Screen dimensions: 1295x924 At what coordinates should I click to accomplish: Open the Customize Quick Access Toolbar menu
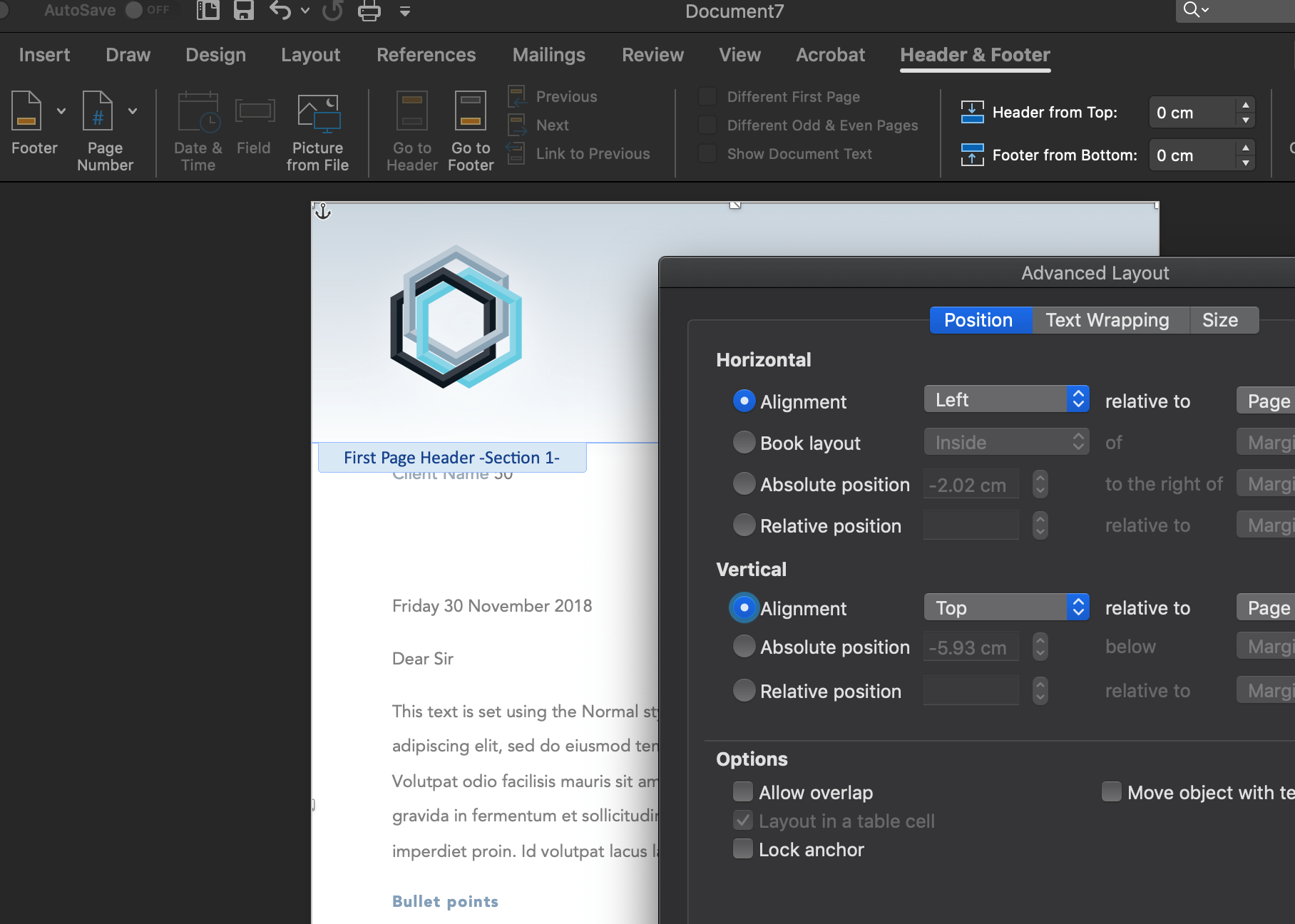pyautogui.click(x=404, y=11)
